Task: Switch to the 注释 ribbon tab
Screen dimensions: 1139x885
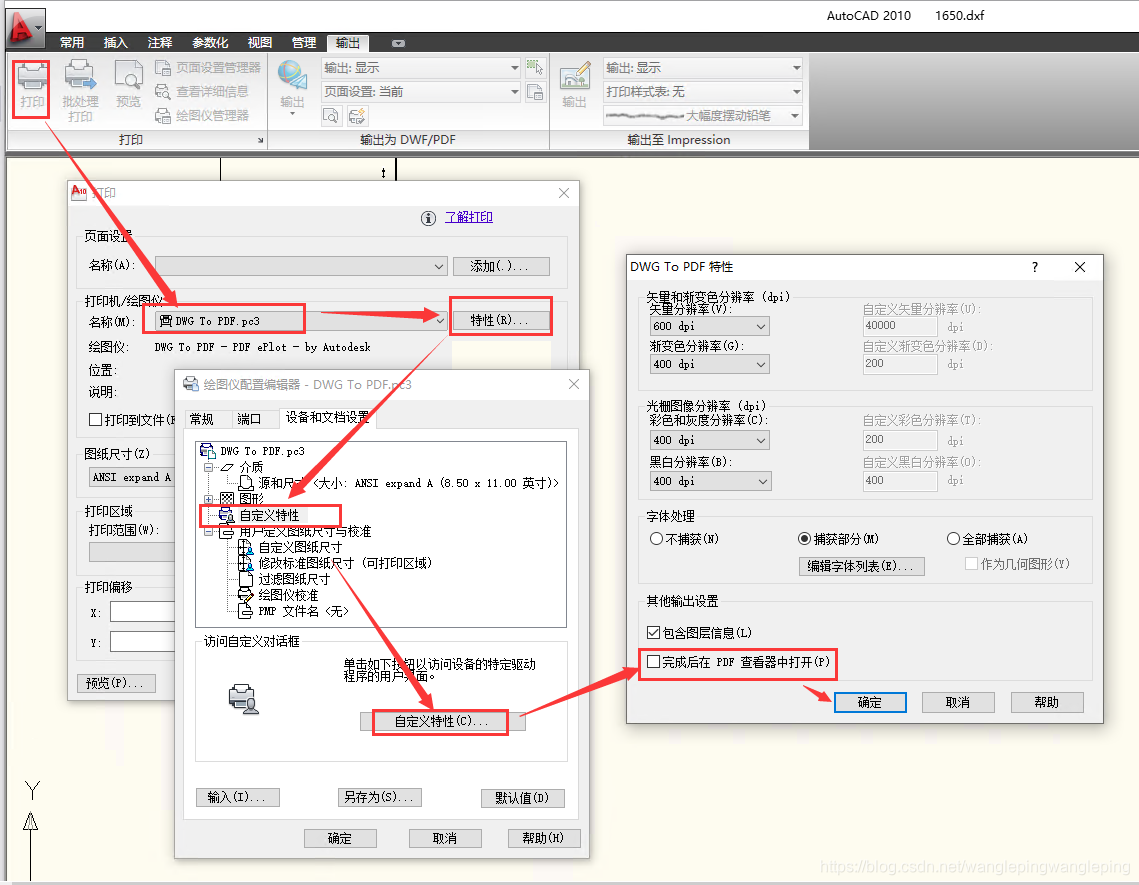Action: [160, 43]
